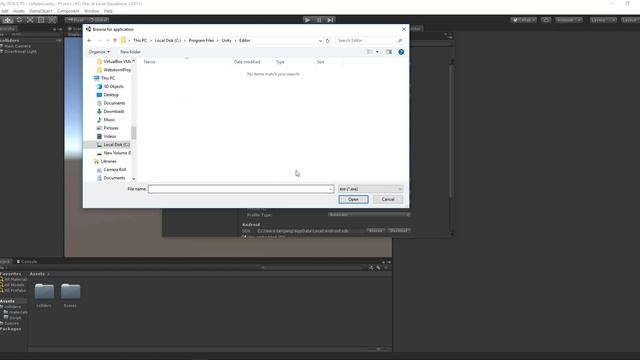Viewport: 640px width, 360px height.
Task: Close the Browse for application dialog
Action: click(x=404, y=29)
